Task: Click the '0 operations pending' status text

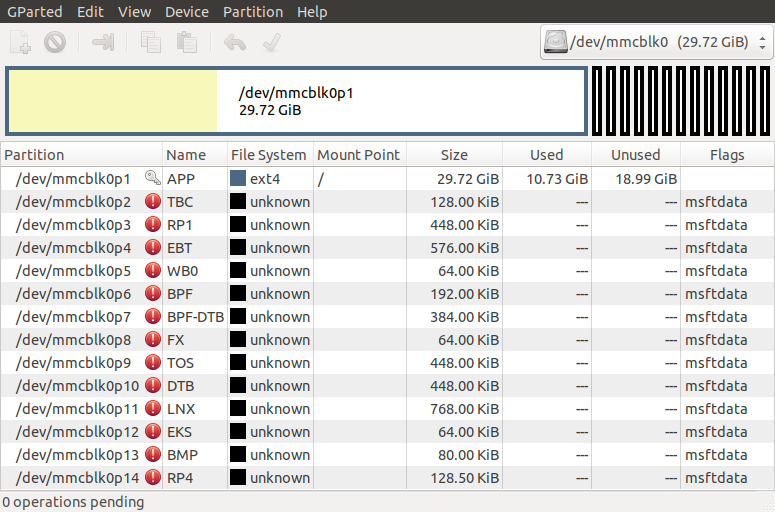Action: coord(73,502)
